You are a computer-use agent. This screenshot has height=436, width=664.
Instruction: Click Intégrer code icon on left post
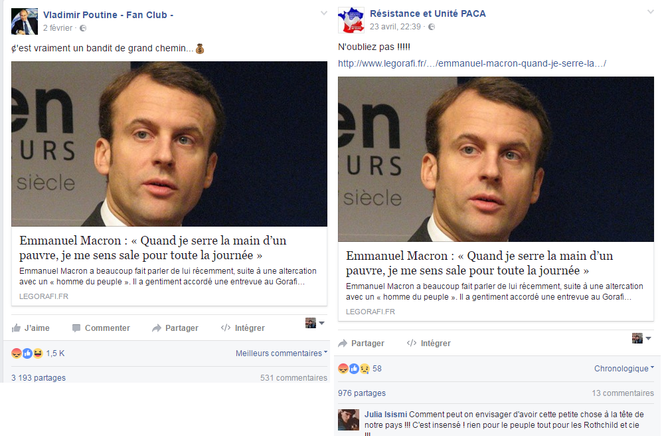pos(226,328)
